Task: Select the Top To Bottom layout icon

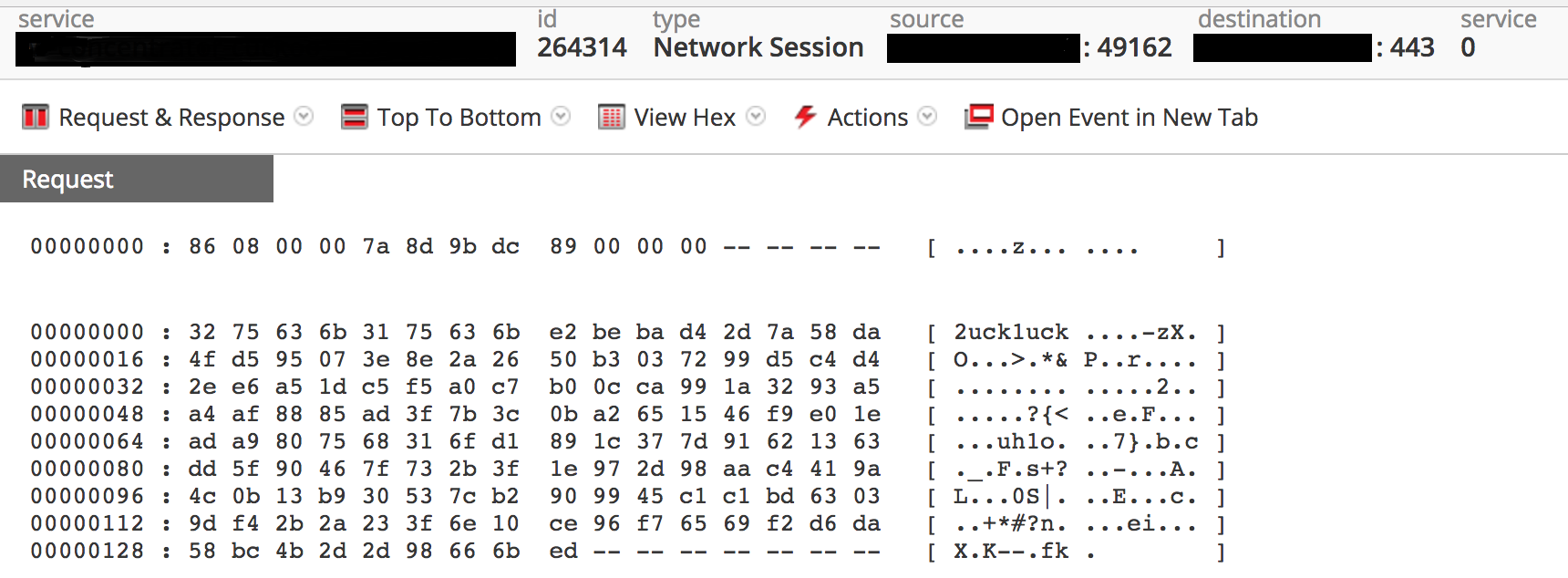Action: click(x=354, y=117)
